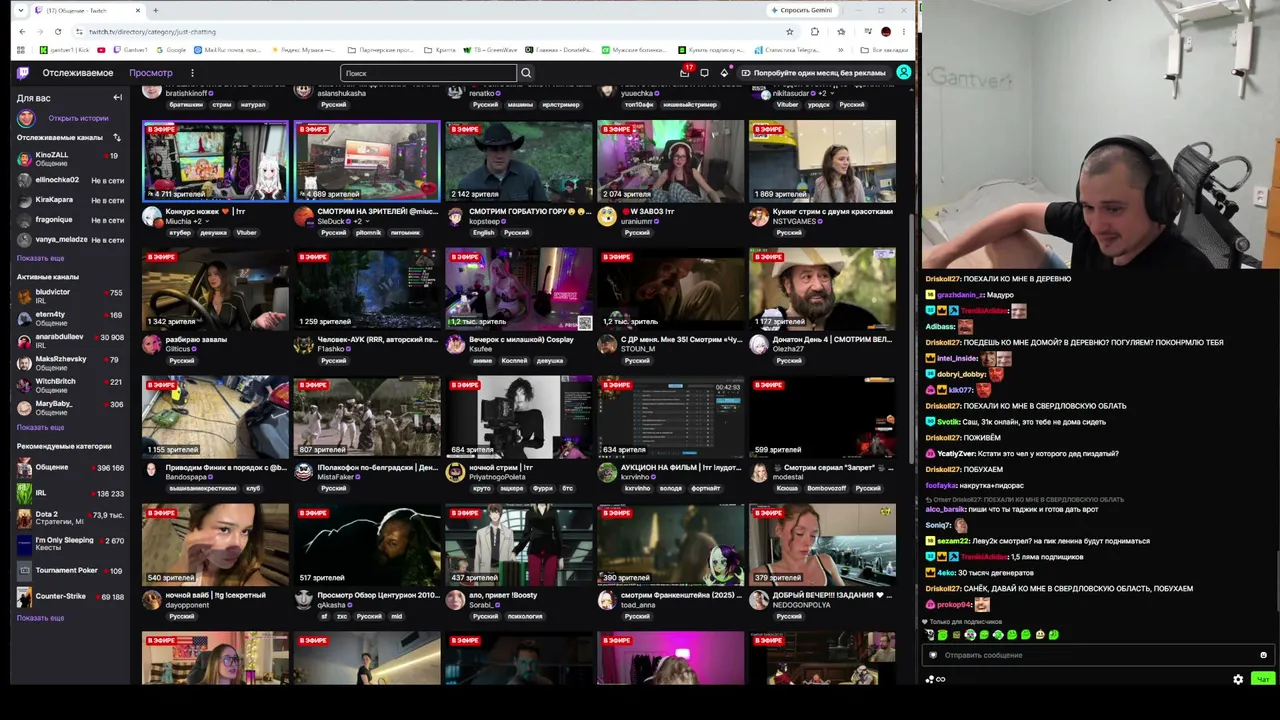This screenshot has width=1280, height=720.
Task: Click the green Чат button
Action: point(1263,679)
